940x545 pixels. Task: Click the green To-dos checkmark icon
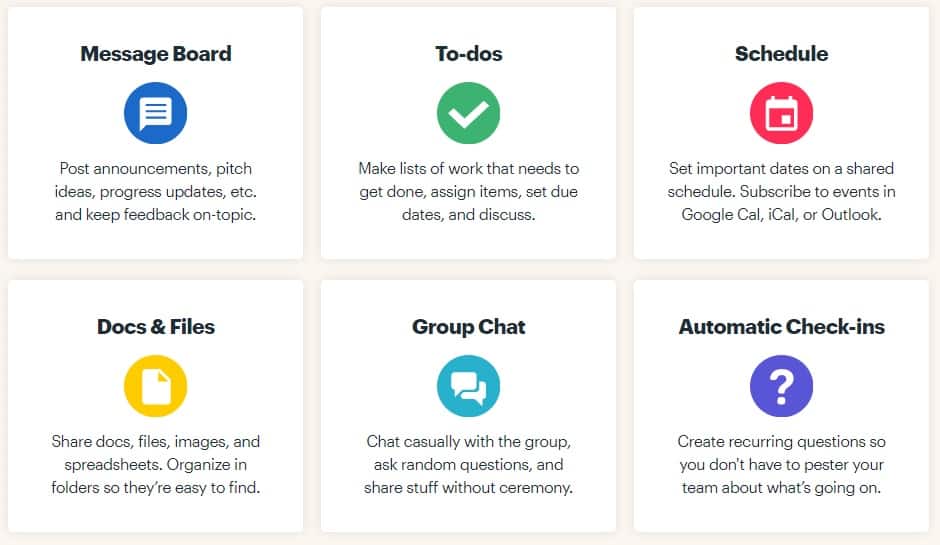point(468,113)
